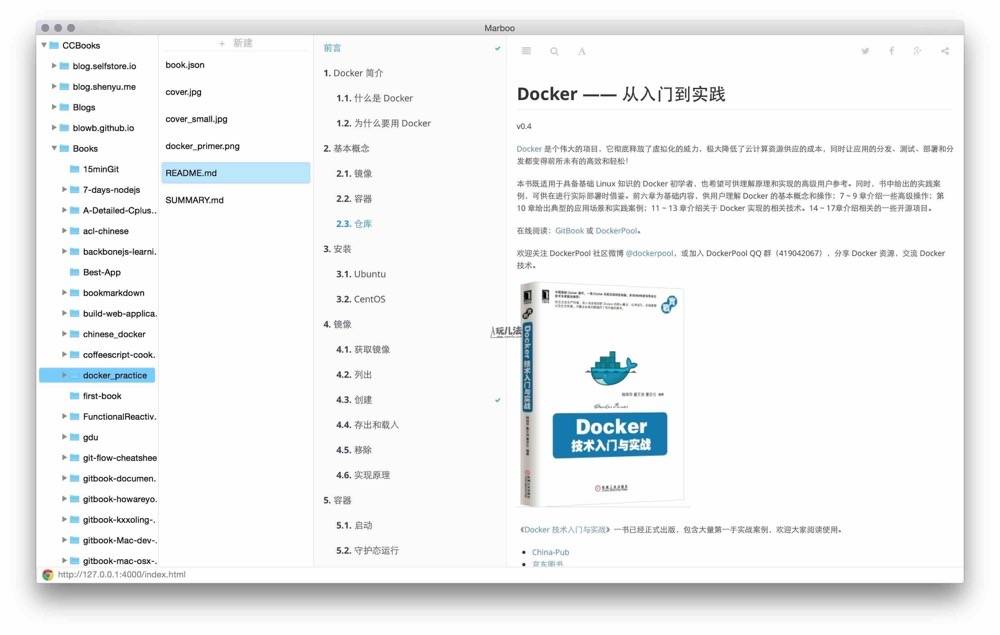Expand the 7-days-nodejs folder
This screenshot has width=1000, height=635.
(x=64, y=189)
